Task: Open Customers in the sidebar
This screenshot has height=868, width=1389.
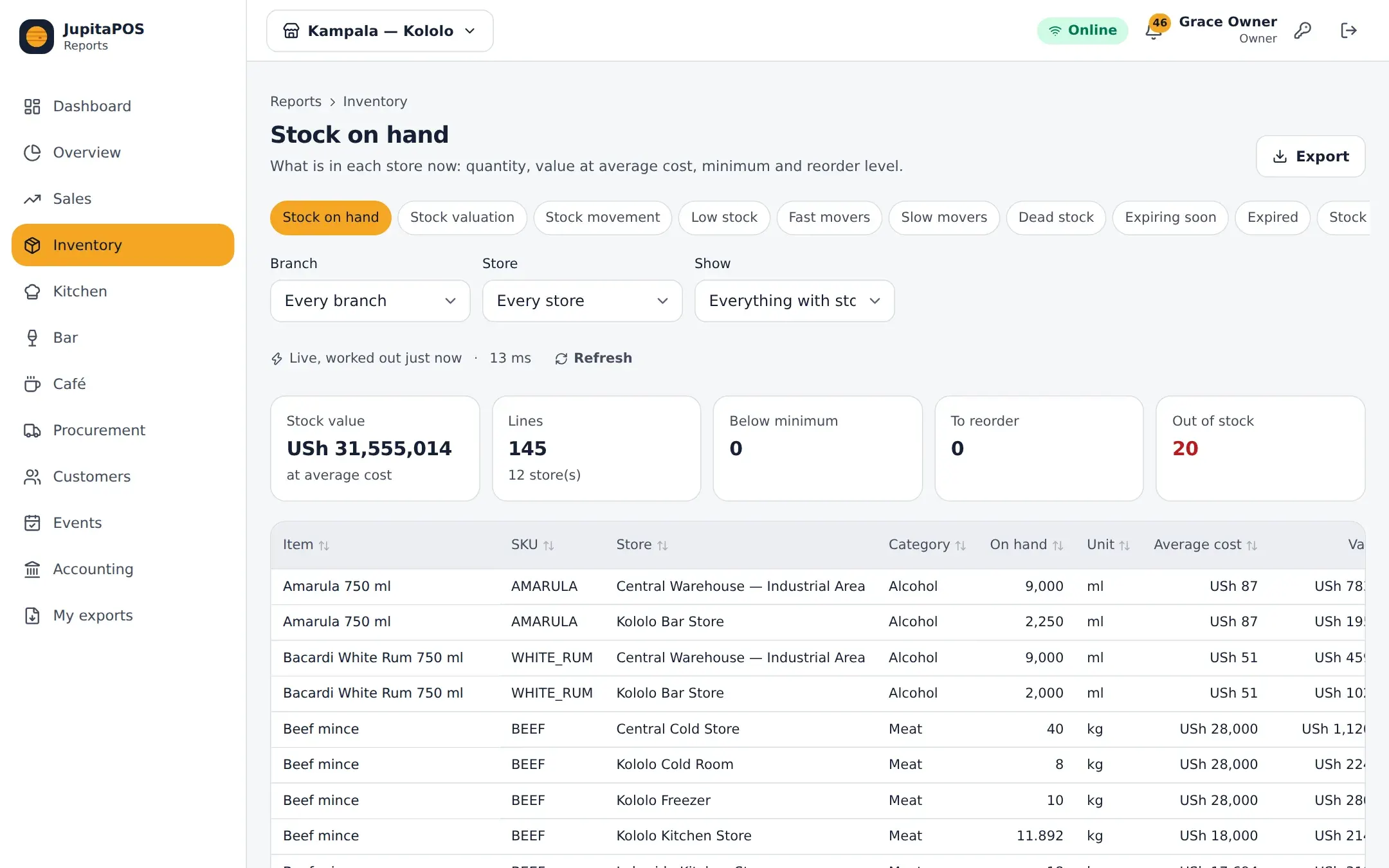Action: tap(123, 476)
